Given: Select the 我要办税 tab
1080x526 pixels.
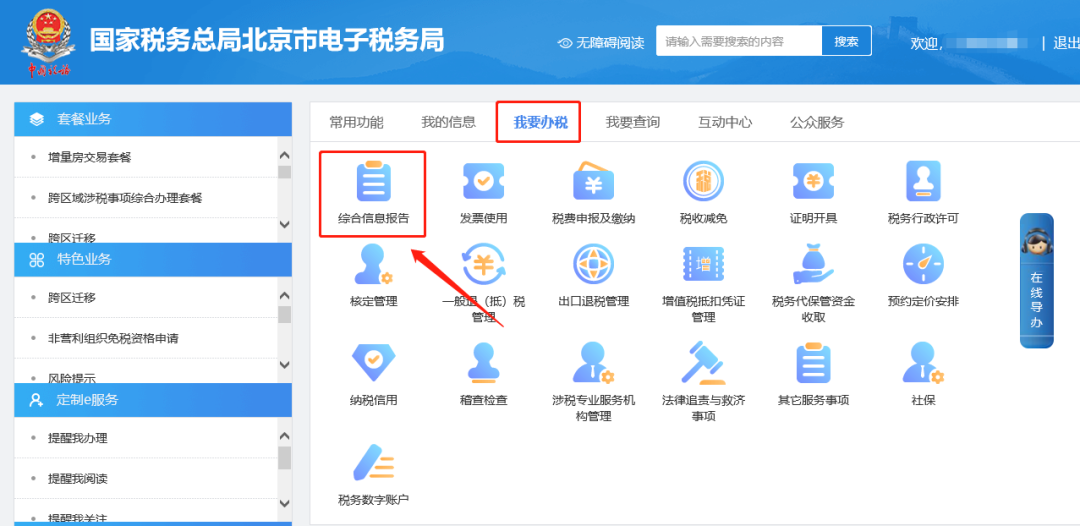Looking at the screenshot, I should pos(541,123).
